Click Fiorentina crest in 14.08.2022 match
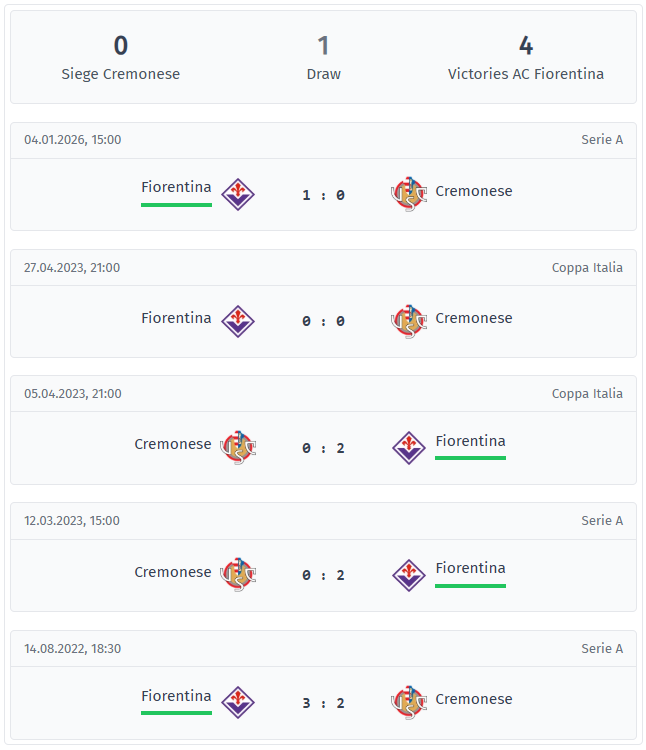Image resolution: width=646 pixels, height=750 pixels. click(238, 702)
